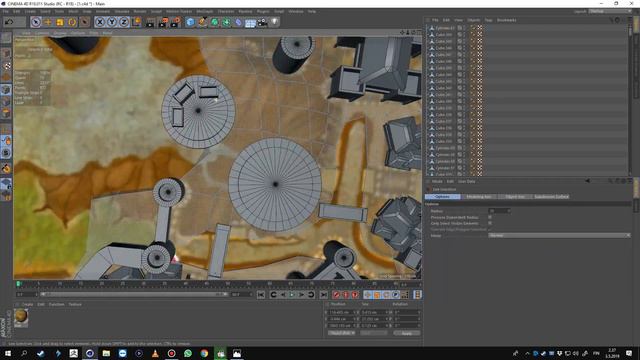Select the Scale tool

click(x=60, y=22)
